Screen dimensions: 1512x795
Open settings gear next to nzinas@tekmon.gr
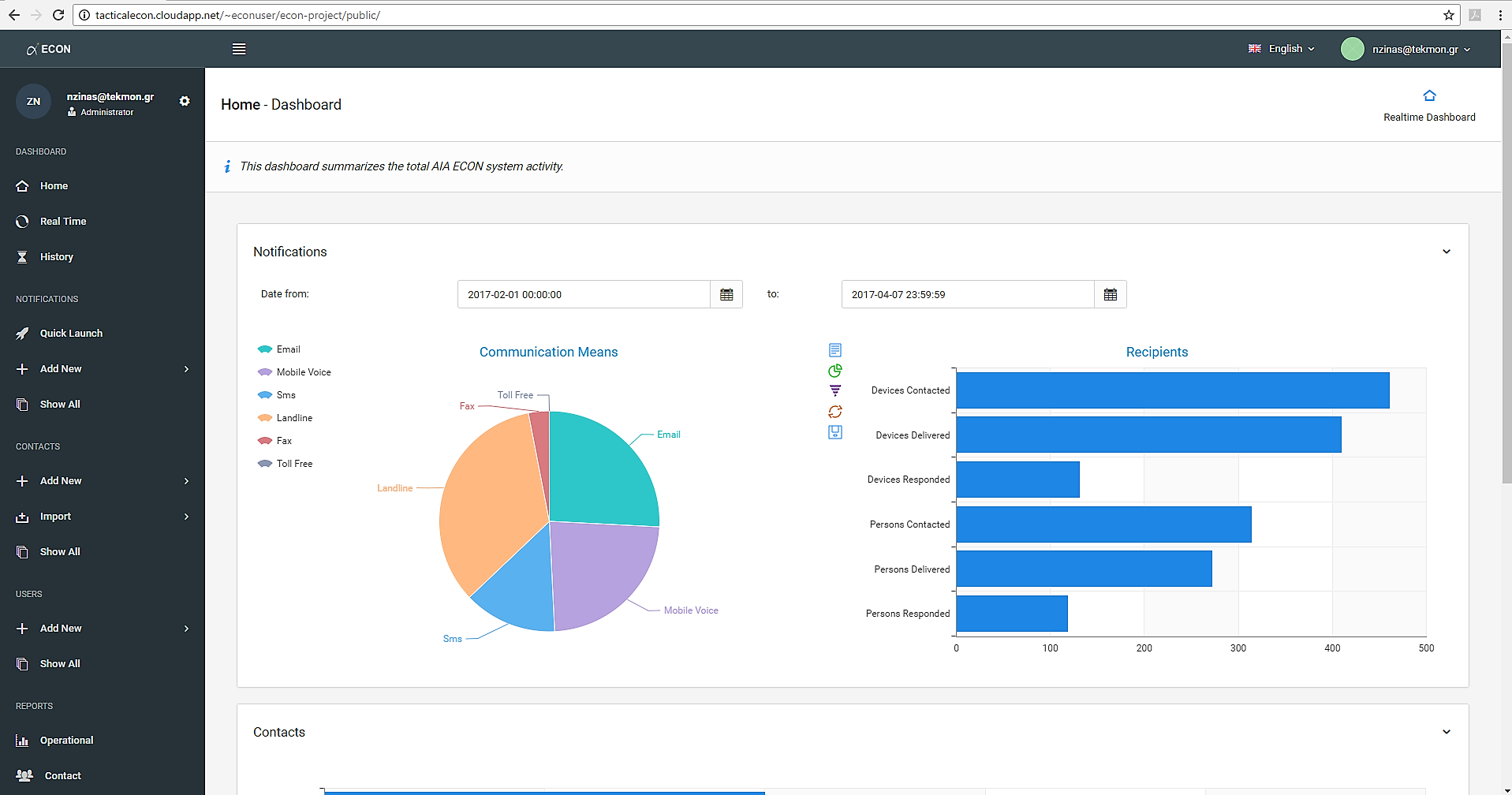click(x=185, y=101)
